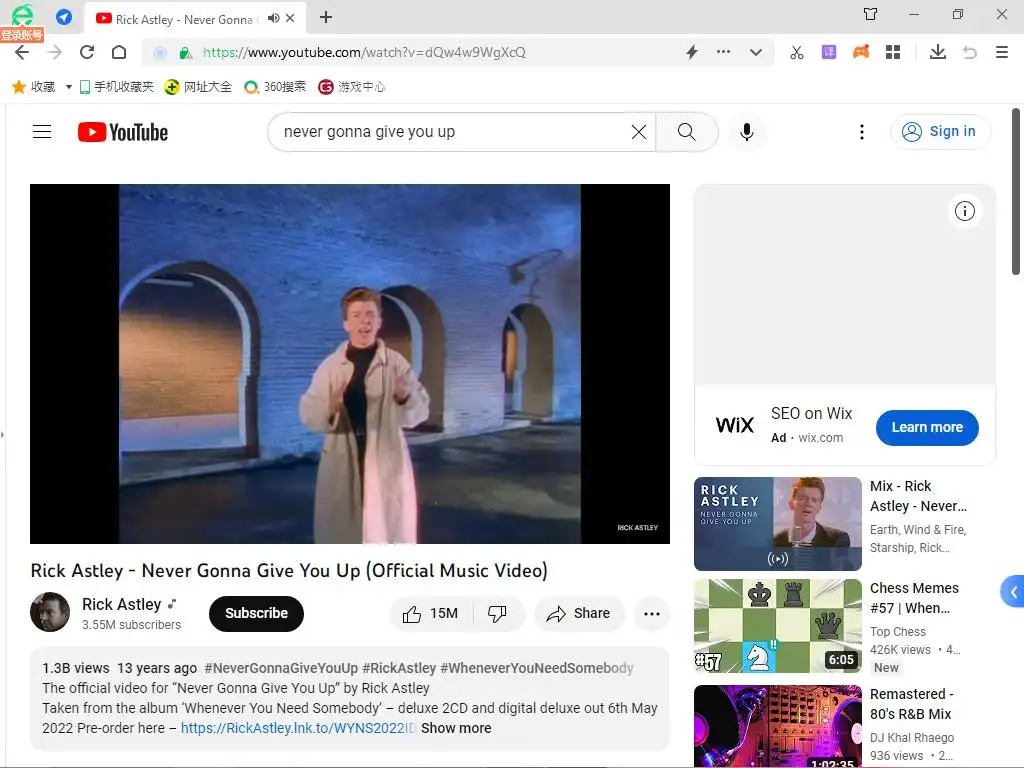Expand the address bar dropdown chevron
Viewport: 1024px width, 768px height.
756,52
